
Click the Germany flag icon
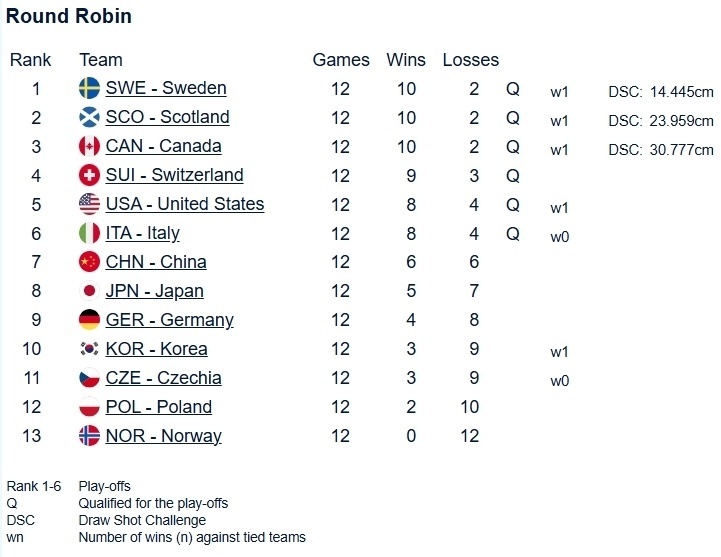(89, 320)
